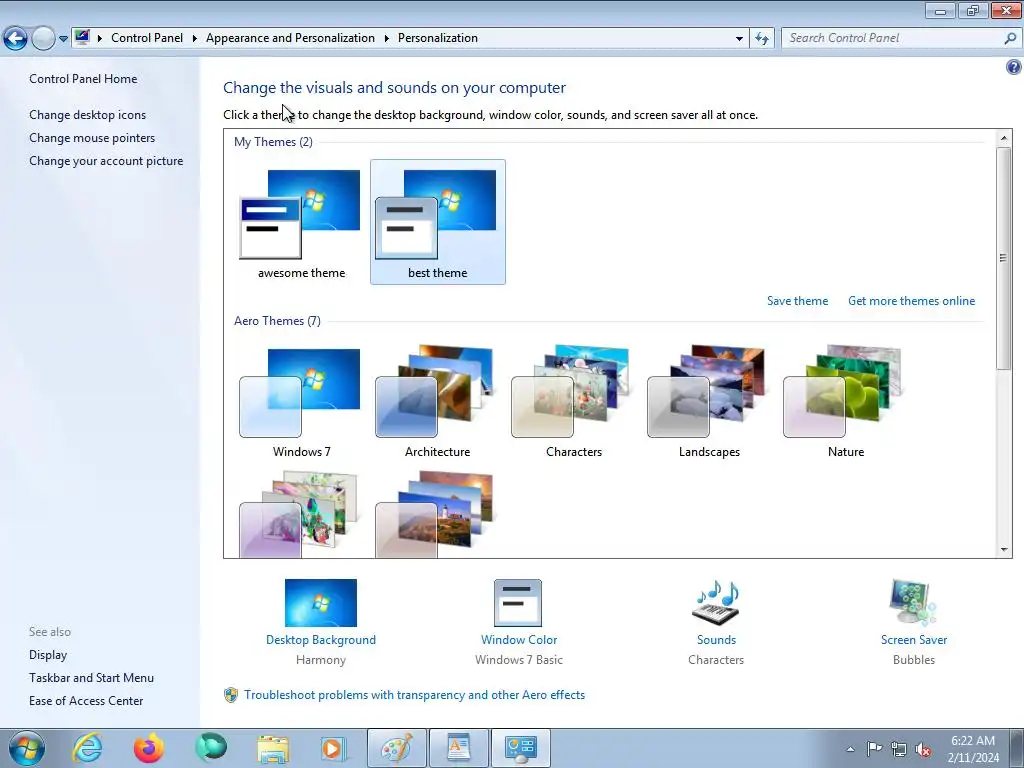Open Change mouse pointers link
1024x768 pixels.
[x=92, y=138]
